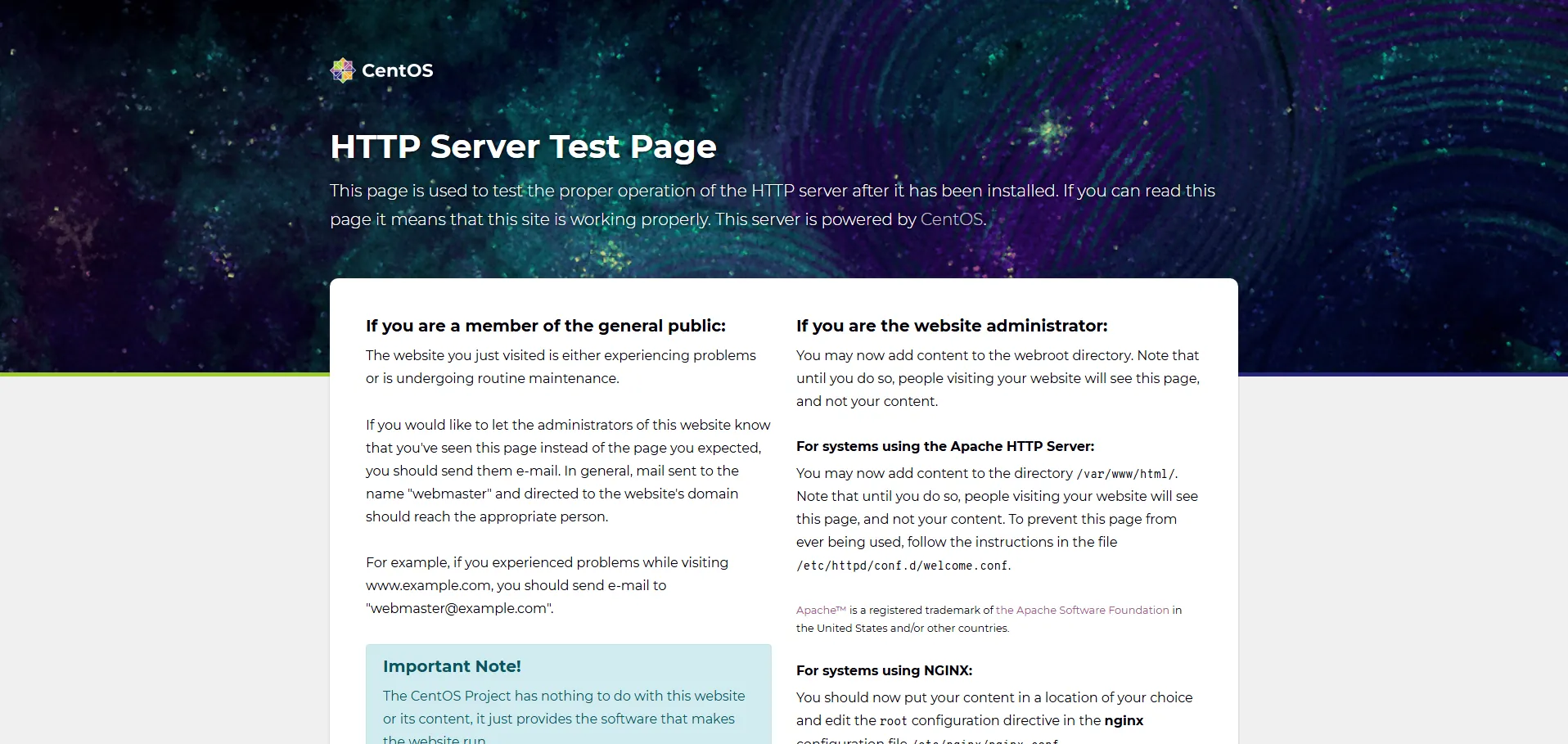Click the /etc/httpd/conf.d/welcome.conf file path
This screenshot has height=744, width=1568.
(902, 566)
